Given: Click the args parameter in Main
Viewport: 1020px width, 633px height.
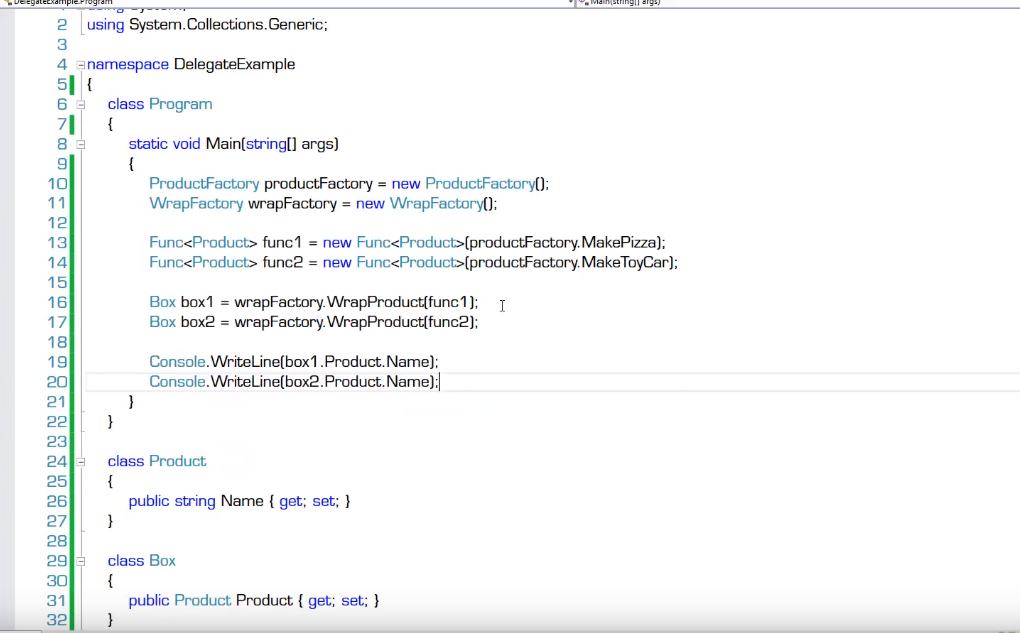Looking at the screenshot, I should tap(317, 144).
